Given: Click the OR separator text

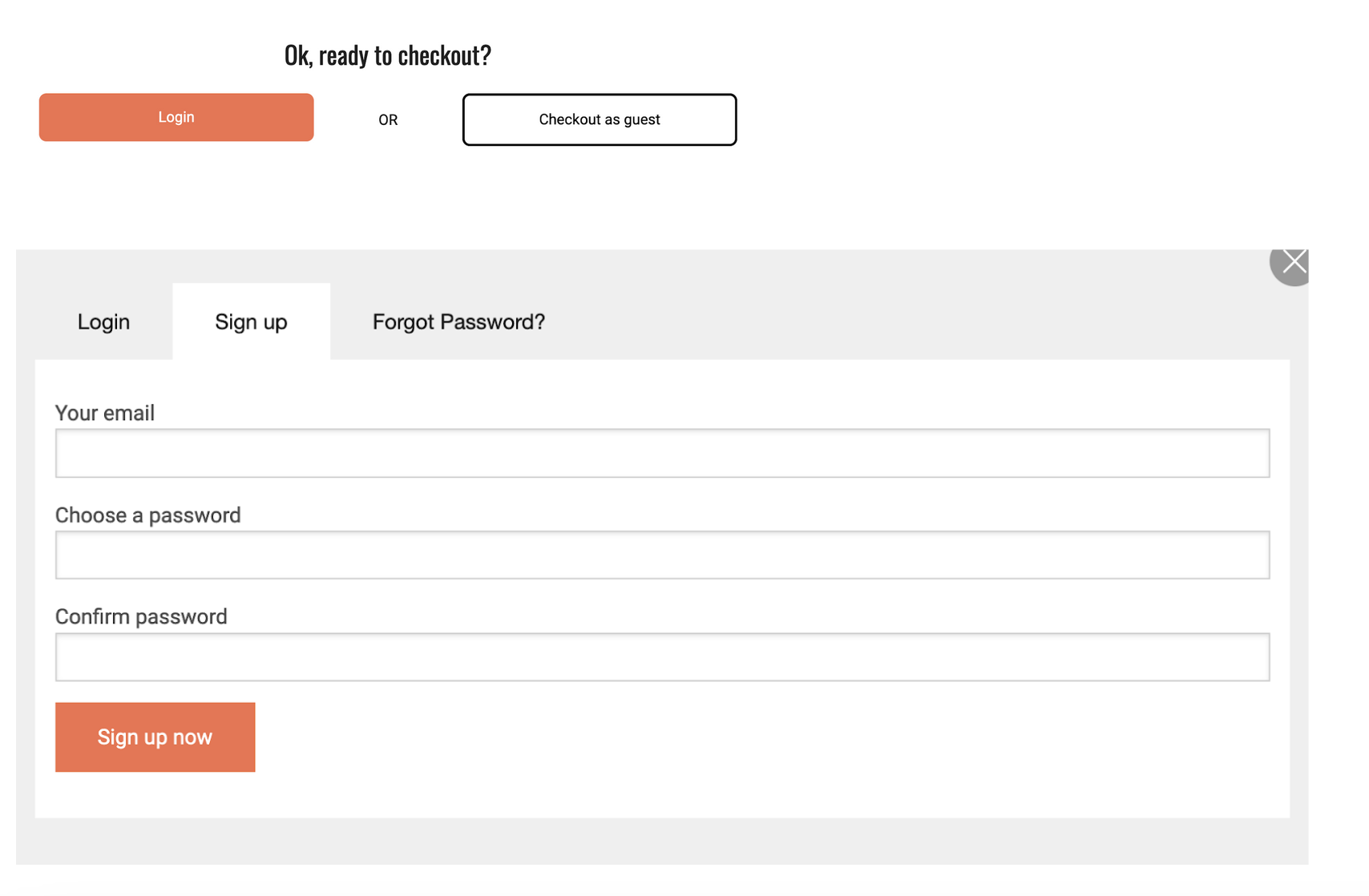Looking at the screenshot, I should pyautogui.click(x=388, y=119).
